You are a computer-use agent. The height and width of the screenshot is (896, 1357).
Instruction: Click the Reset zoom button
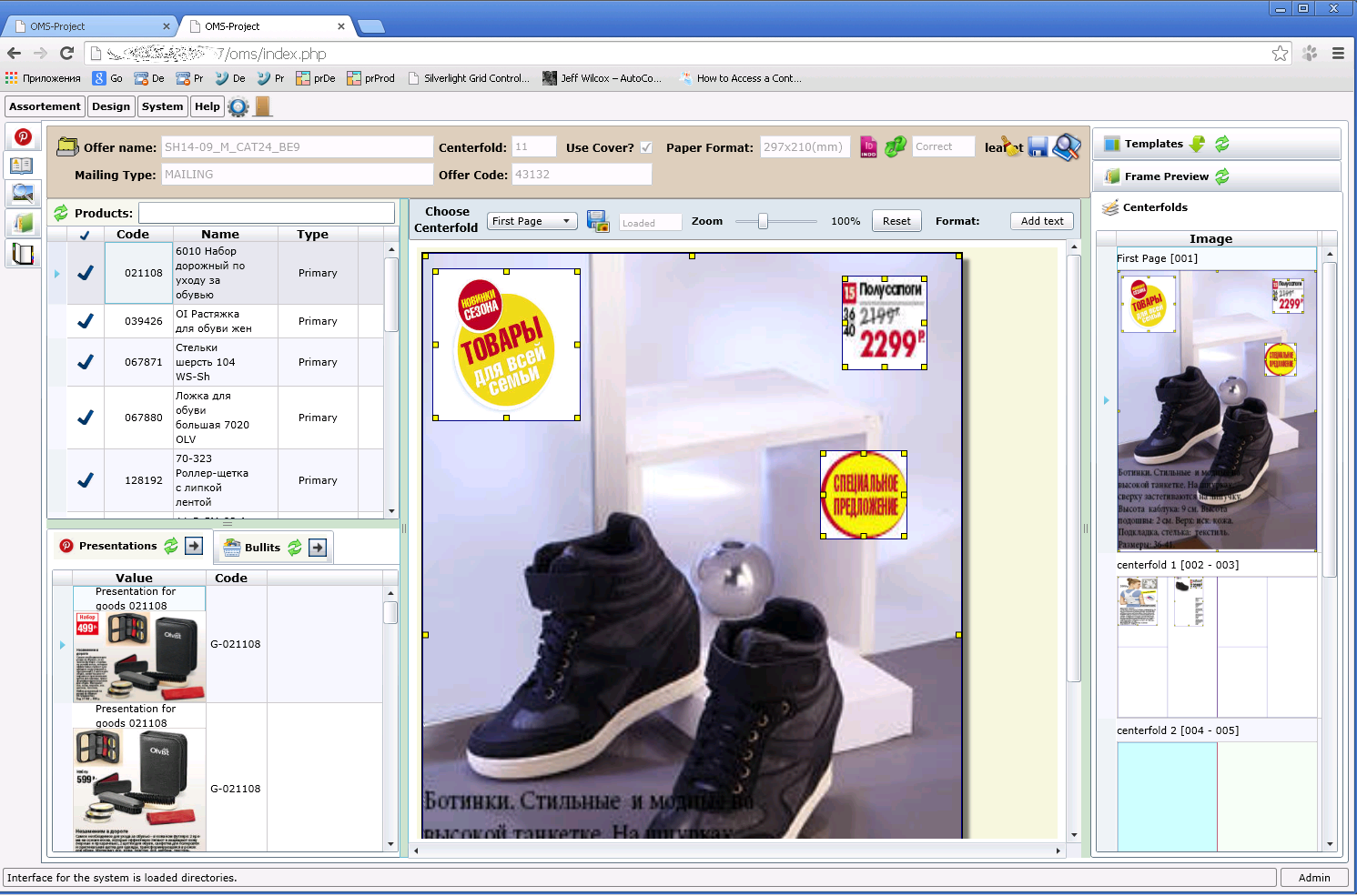click(896, 221)
